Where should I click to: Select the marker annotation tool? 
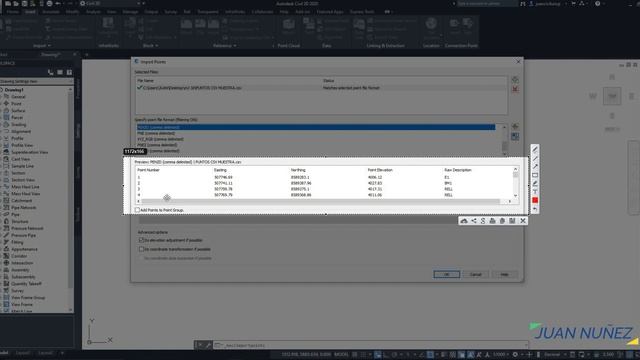(x=535, y=183)
